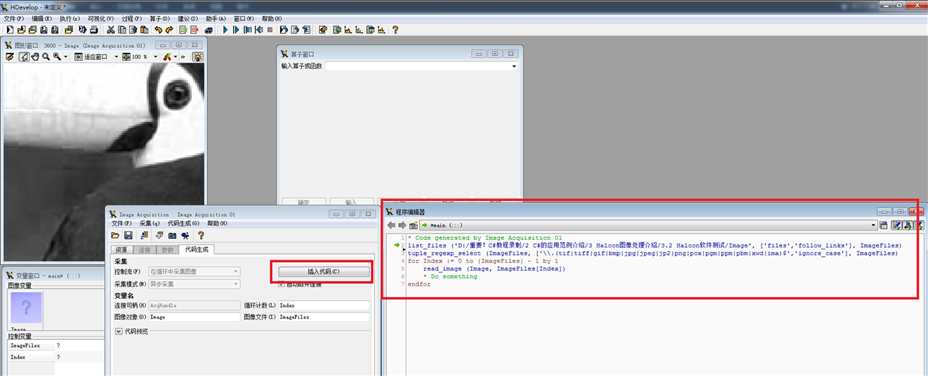Switch to the 资源 tab

[121, 250]
